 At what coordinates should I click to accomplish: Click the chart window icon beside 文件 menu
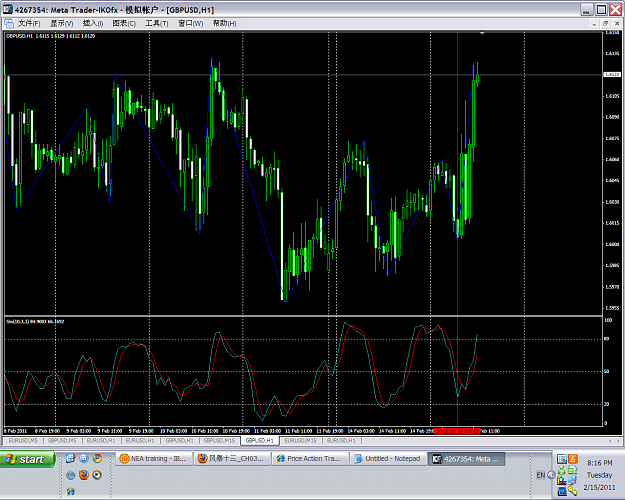coord(9,24)
